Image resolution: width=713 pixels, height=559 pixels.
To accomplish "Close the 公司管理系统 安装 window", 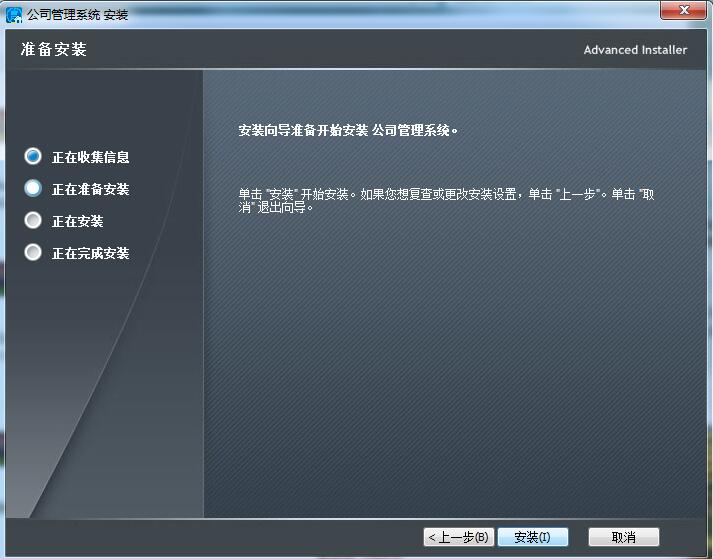I will click(684, 10).
